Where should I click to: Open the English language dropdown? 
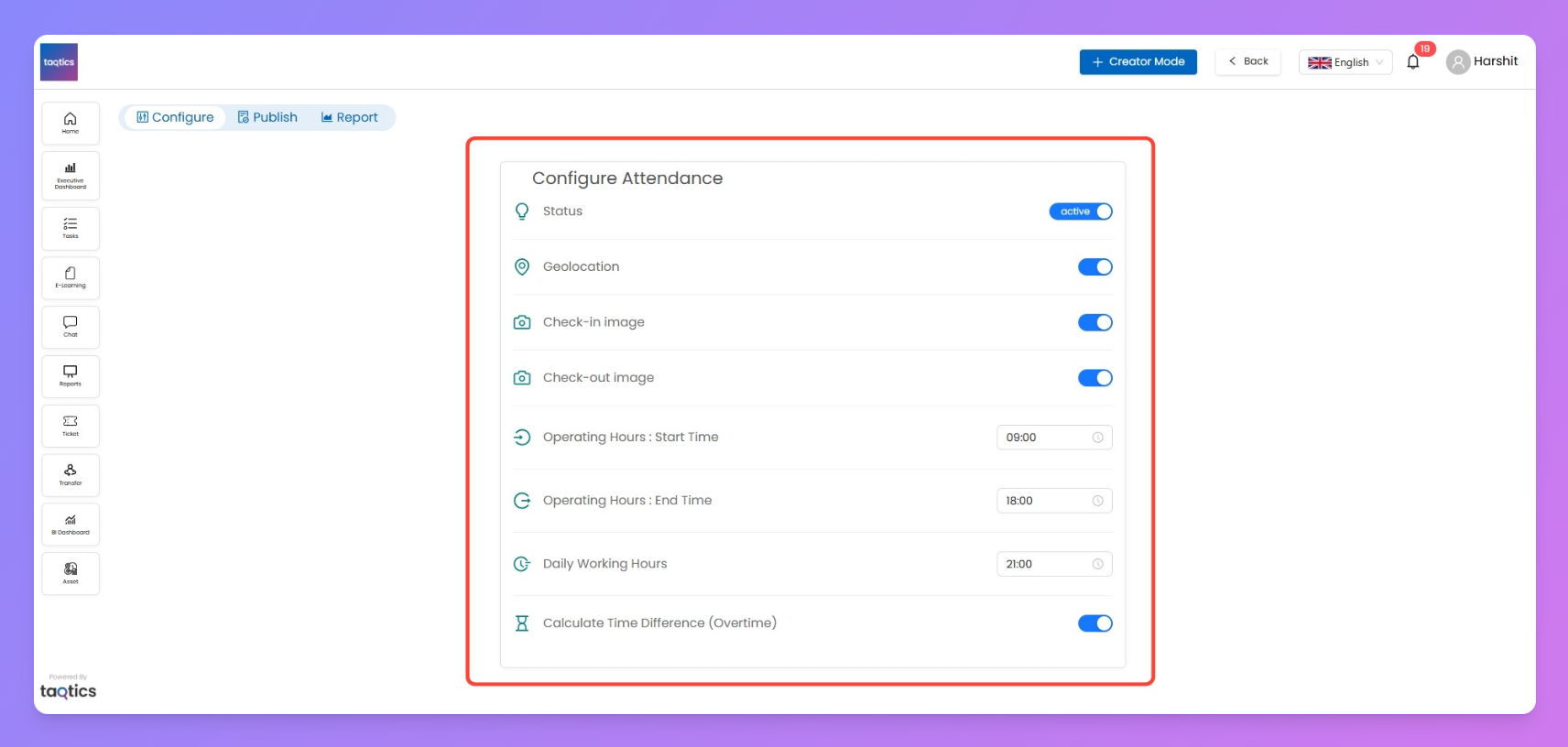pyautogui.click(x=1345, y=62)
